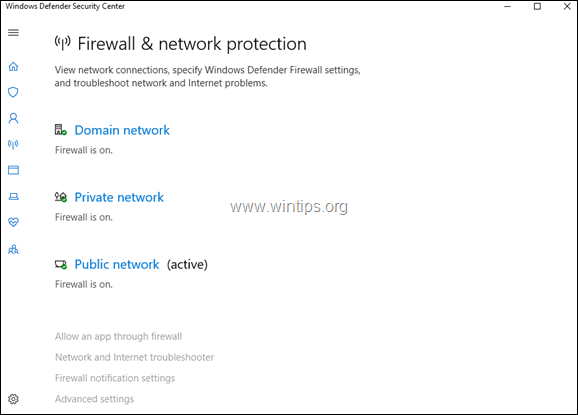Launch Network and Internet troubleshooter
Viewport: 578px width, 415px height.
135,357
